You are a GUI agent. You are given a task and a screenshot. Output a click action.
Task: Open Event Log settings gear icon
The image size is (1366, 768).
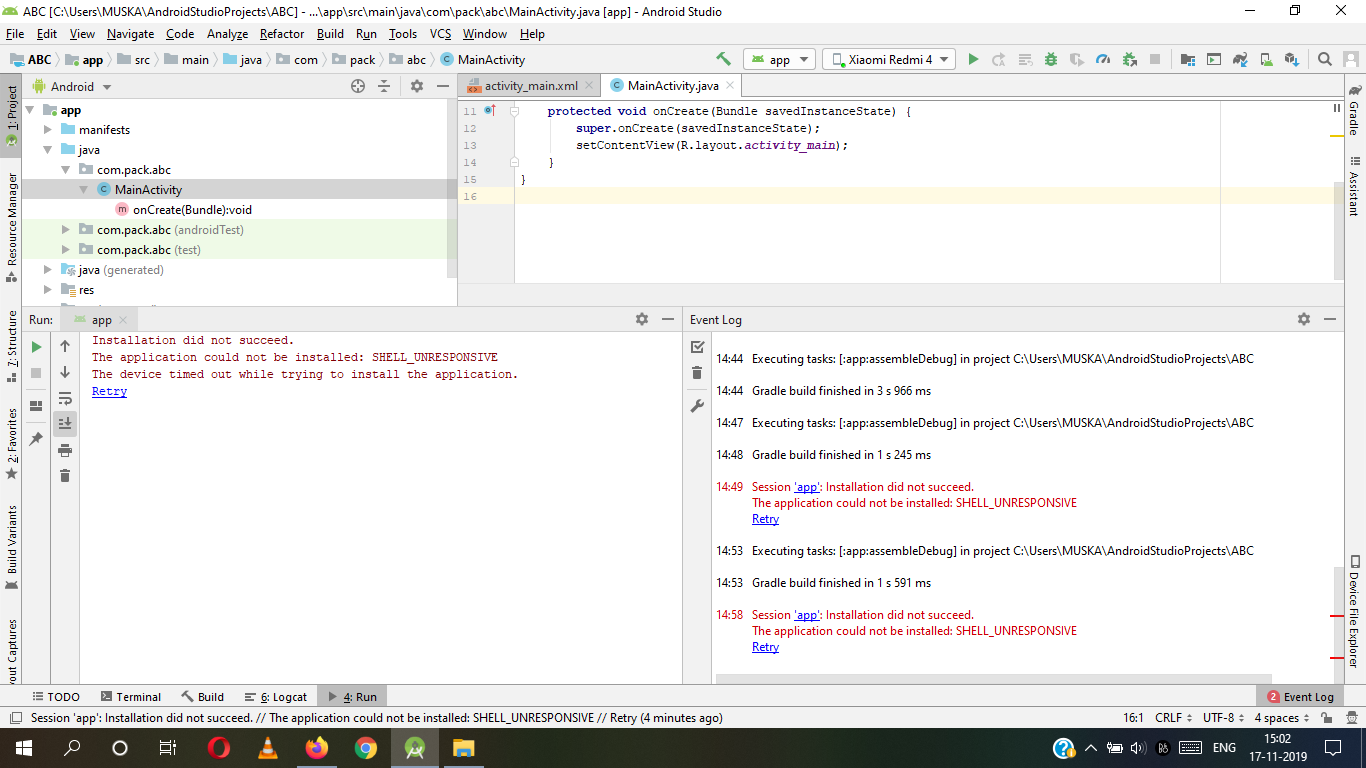[1303, 319]
